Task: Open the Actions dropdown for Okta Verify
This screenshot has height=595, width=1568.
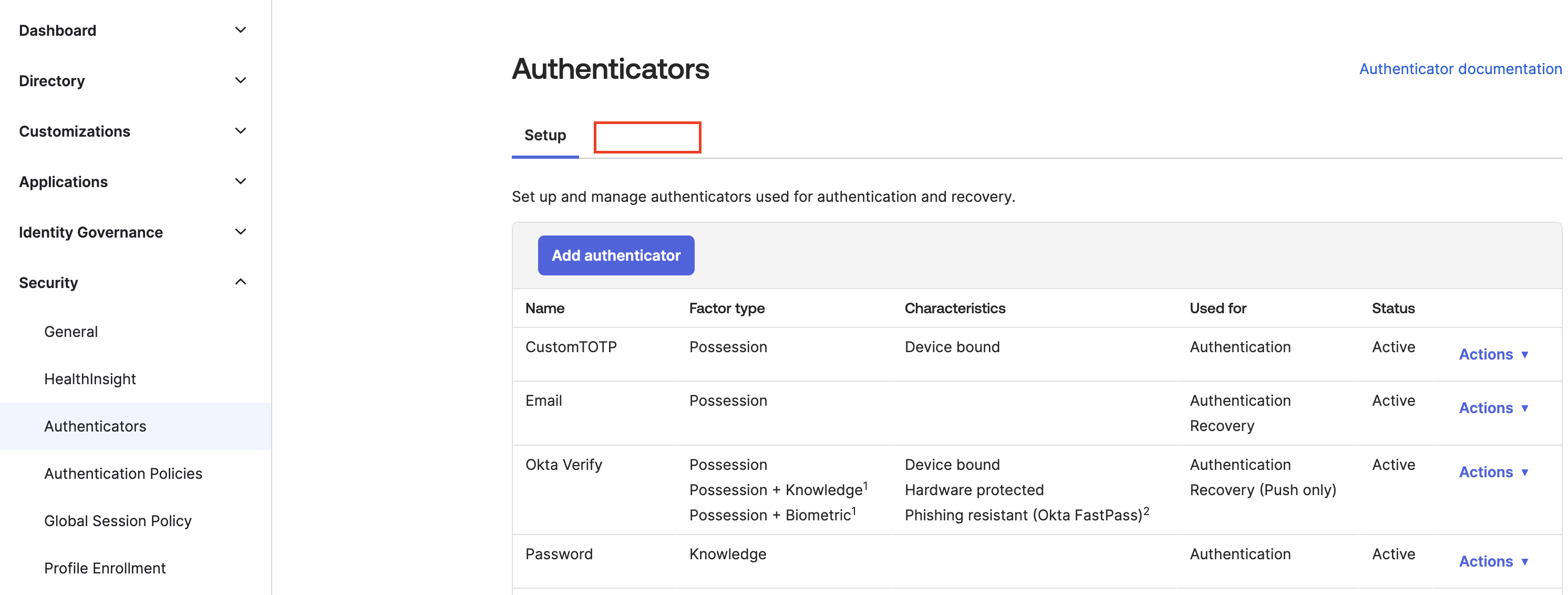Action: tap(1494, 471)
